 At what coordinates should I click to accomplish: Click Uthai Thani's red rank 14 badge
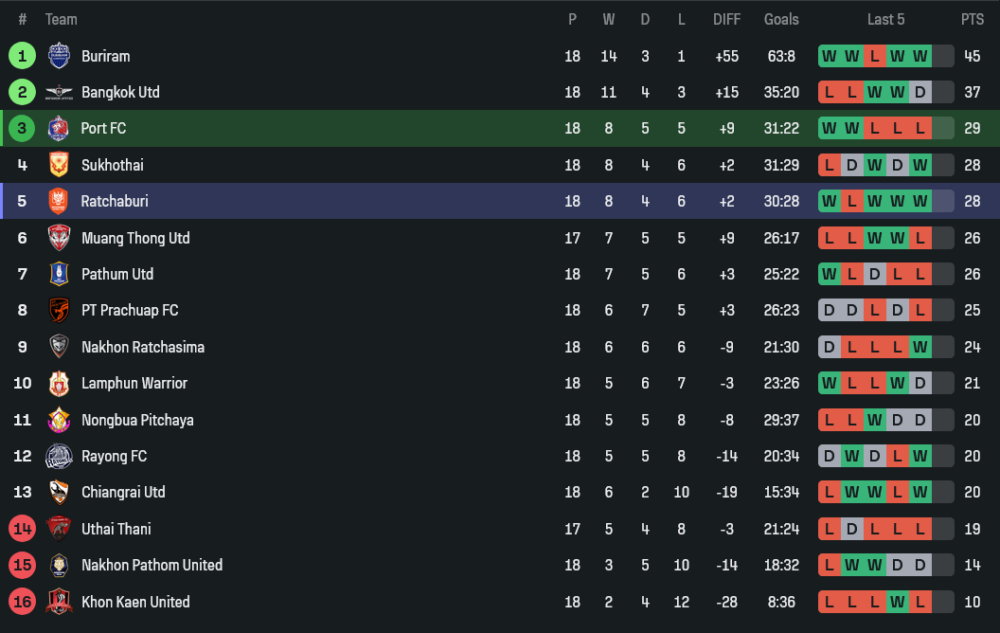click(x=22, y=529)
